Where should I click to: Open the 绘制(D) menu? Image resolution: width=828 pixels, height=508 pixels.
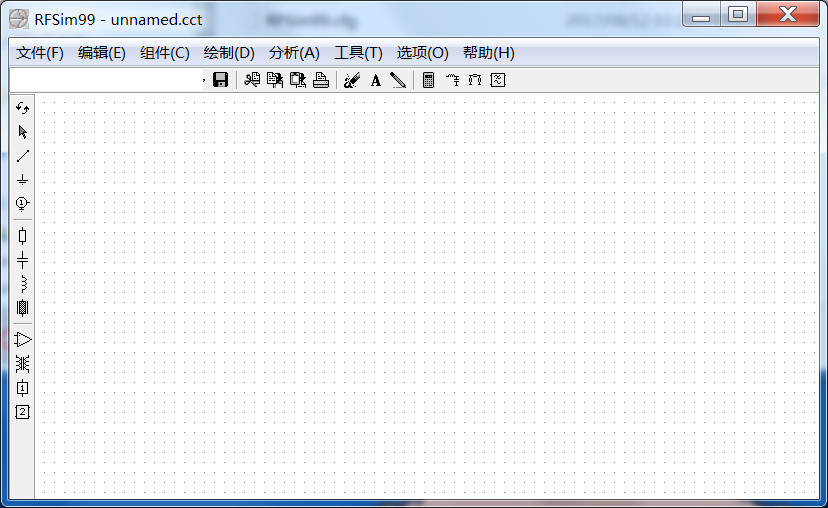click(x=229, y=53)
